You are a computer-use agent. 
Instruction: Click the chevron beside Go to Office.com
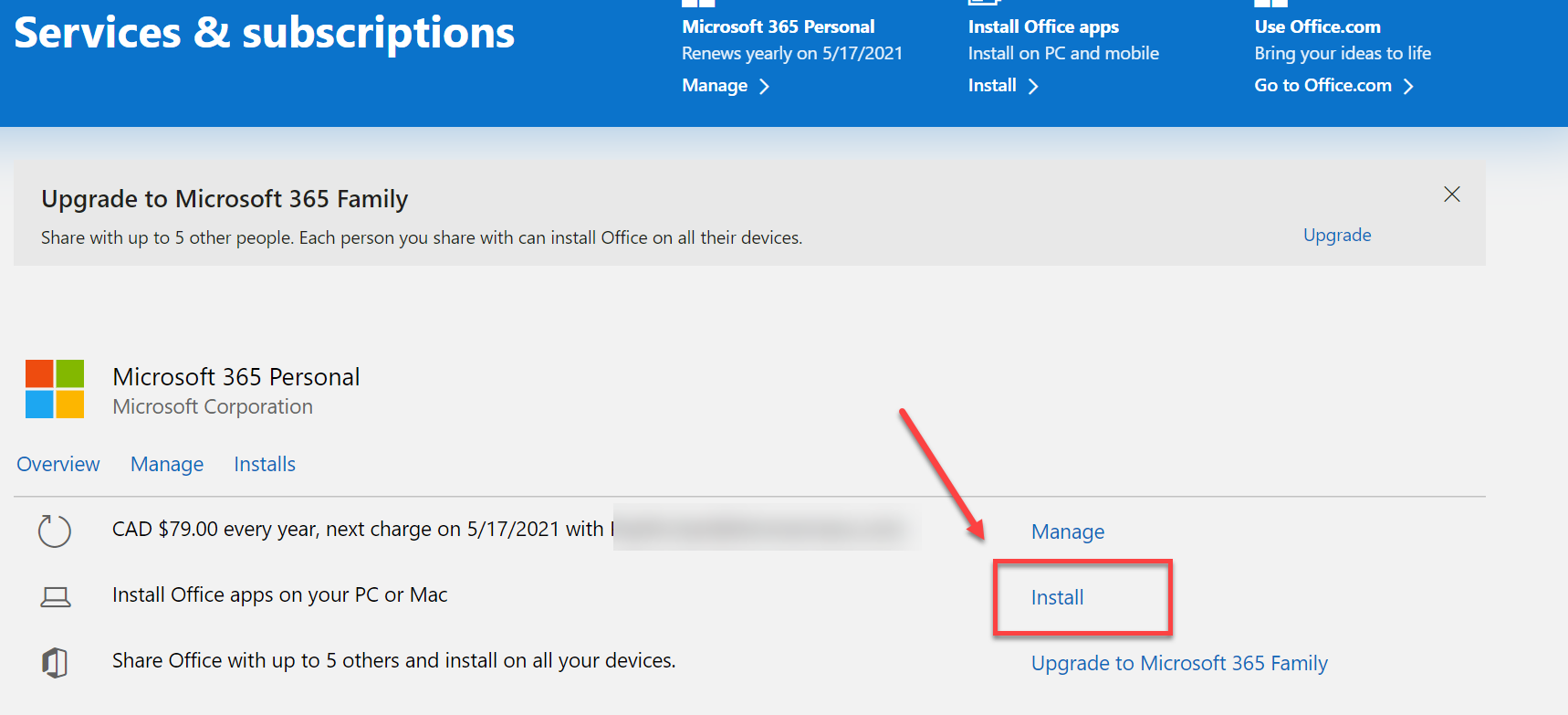click(1408, 87)
